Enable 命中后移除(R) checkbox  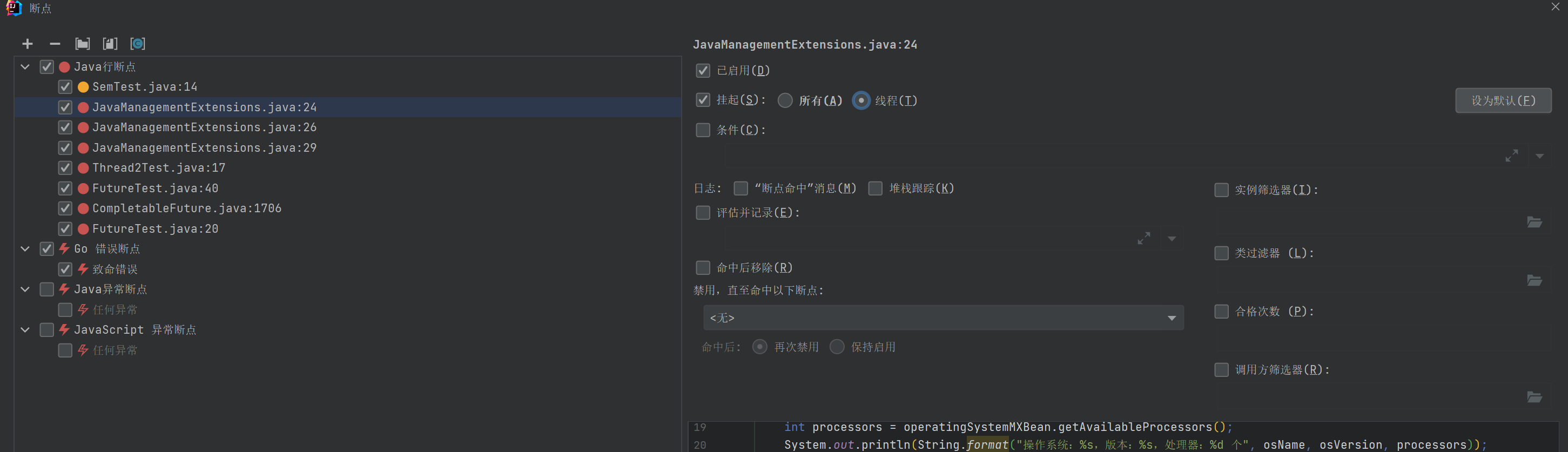(x=703, y=268)
